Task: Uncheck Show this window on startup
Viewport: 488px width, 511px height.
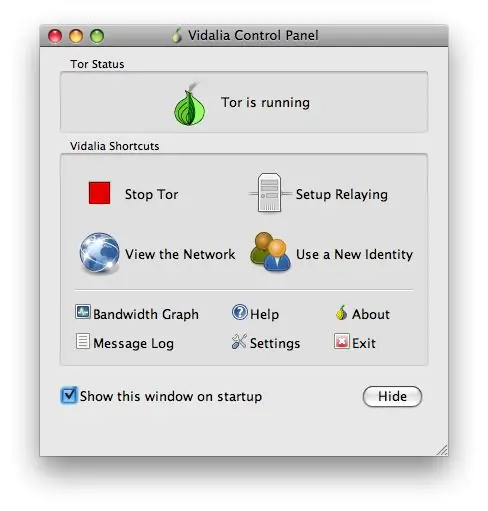Action: pos(69,395)
